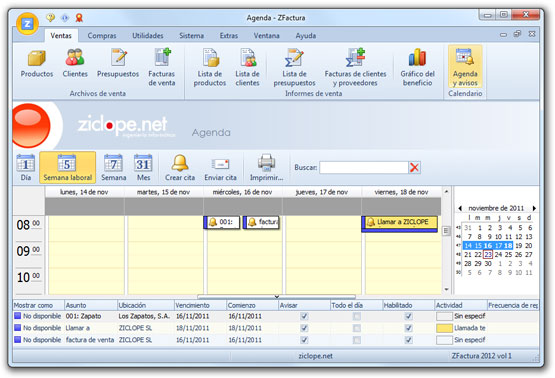Sort by Asunto column header
Screen dimensions: 555x378
pyautogui.click(x=91, y=305)
